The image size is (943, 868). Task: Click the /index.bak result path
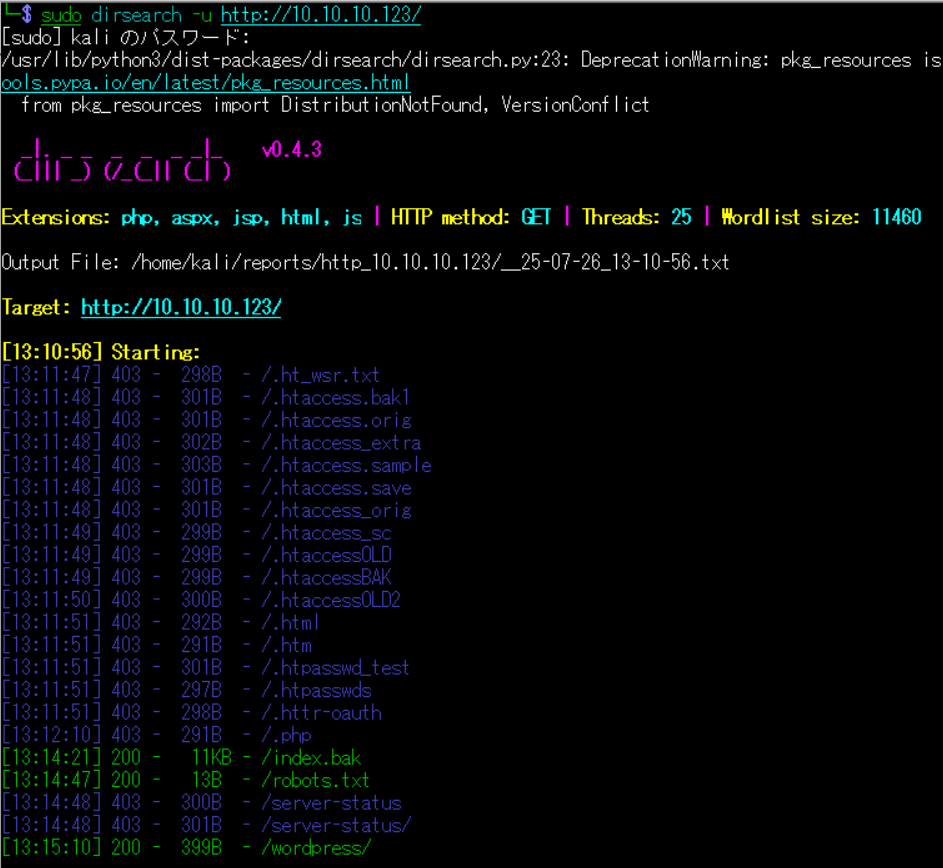(310, 758)
